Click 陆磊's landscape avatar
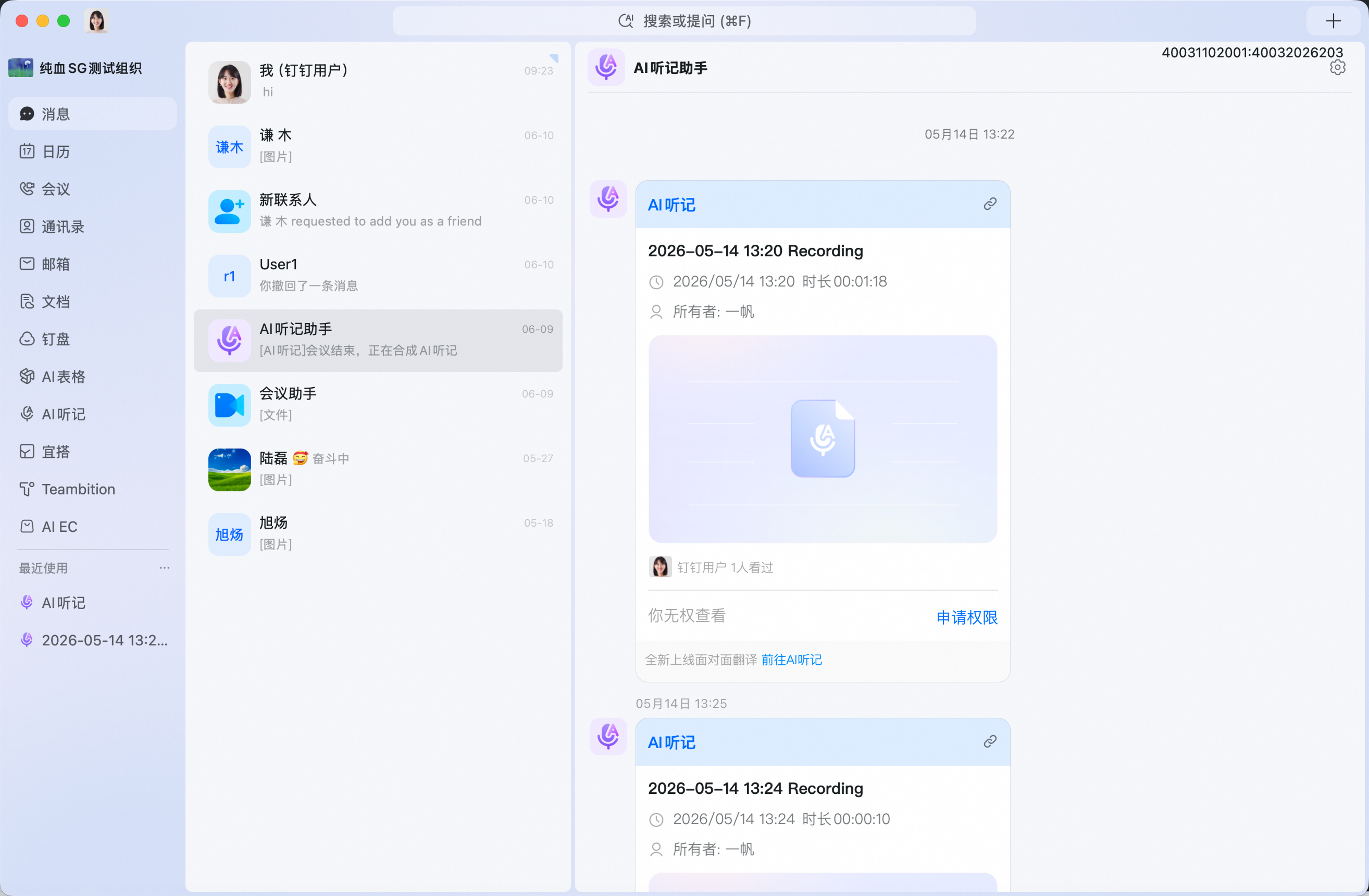Image resolution: width=1369 pixels, height=896 pixels. (x=229, y=470)
